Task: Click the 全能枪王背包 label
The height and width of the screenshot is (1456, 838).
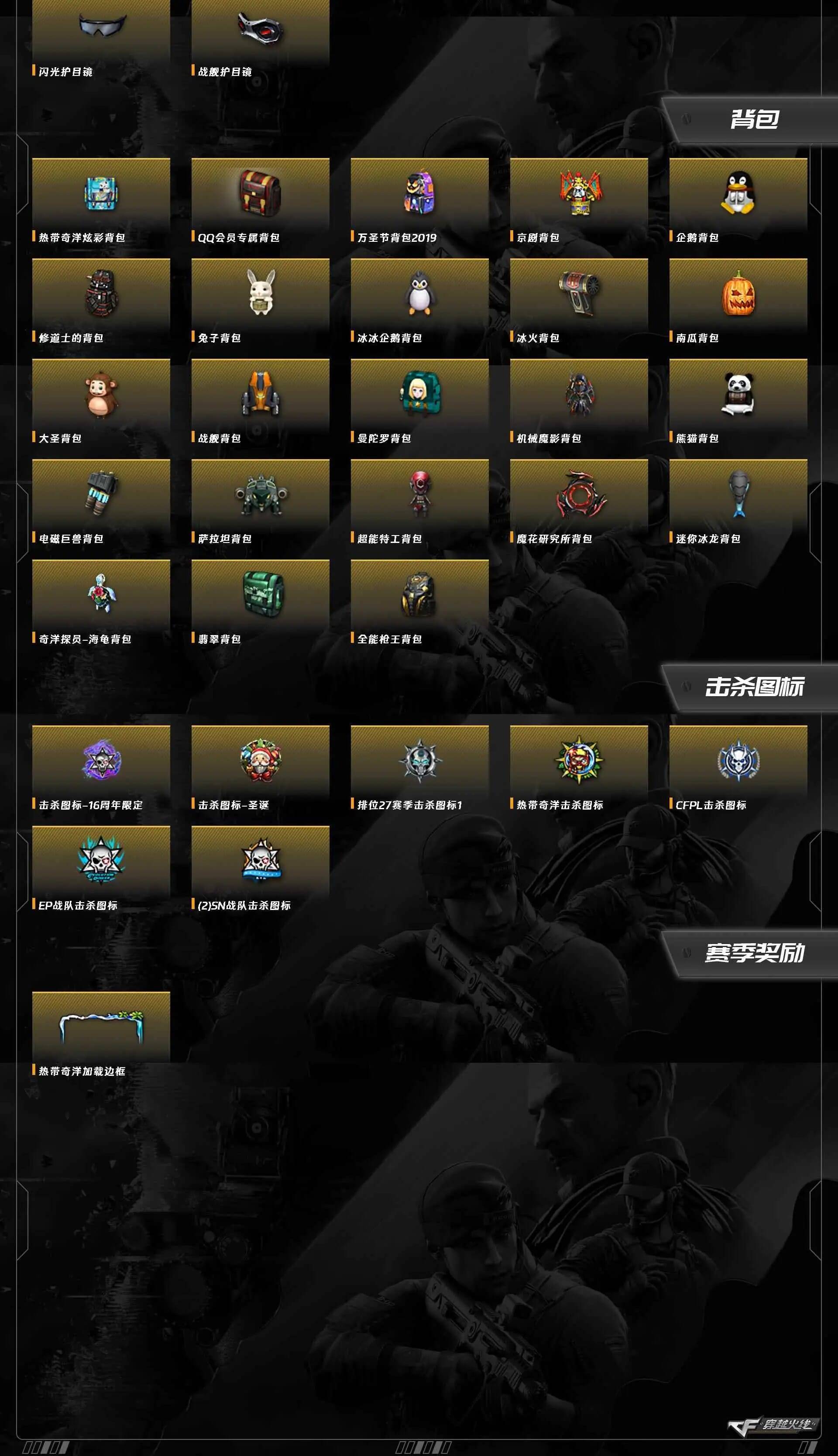Action: 390,639
